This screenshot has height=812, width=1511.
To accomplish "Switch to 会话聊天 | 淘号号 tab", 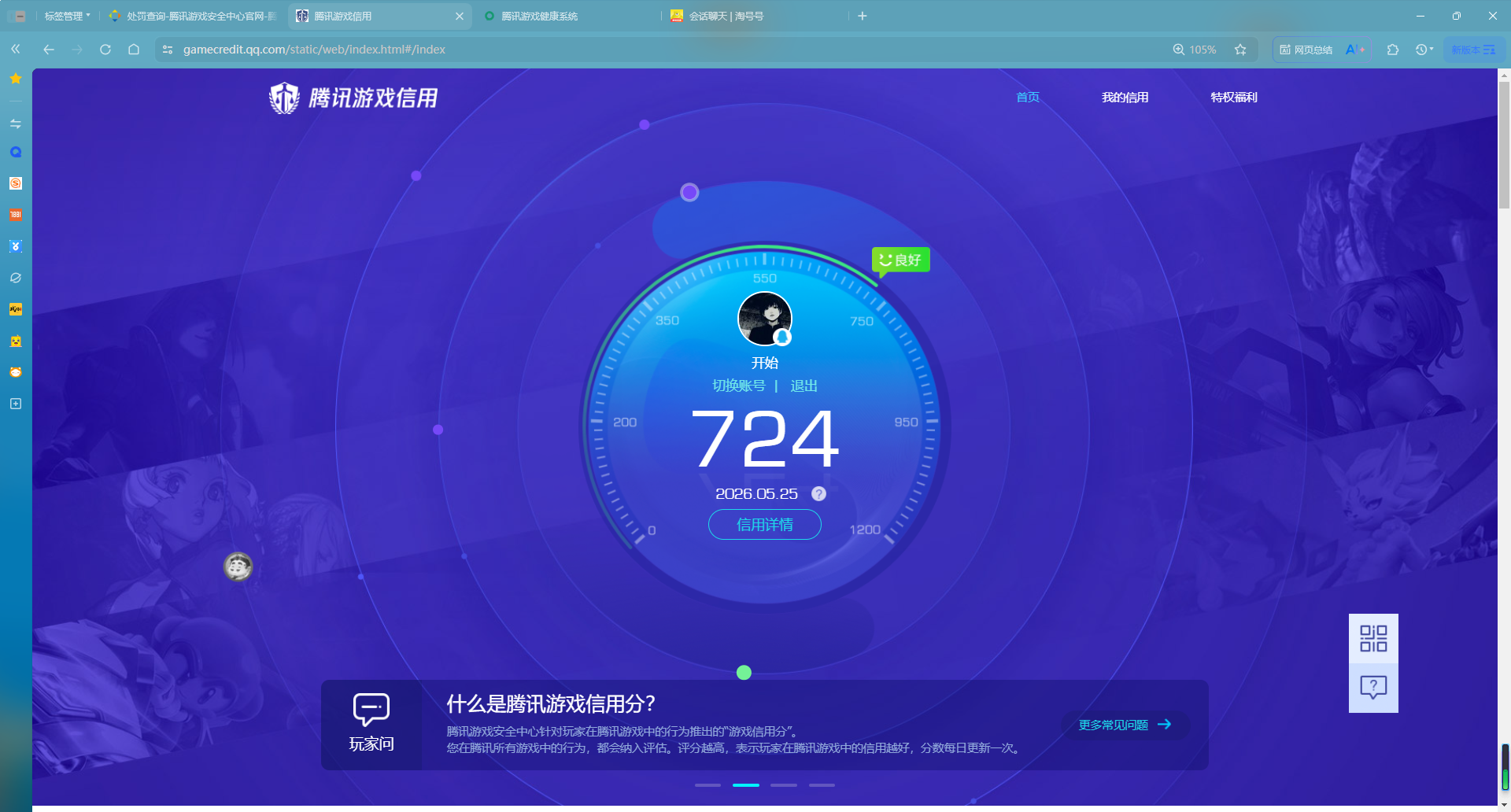I will coord(755,16).
